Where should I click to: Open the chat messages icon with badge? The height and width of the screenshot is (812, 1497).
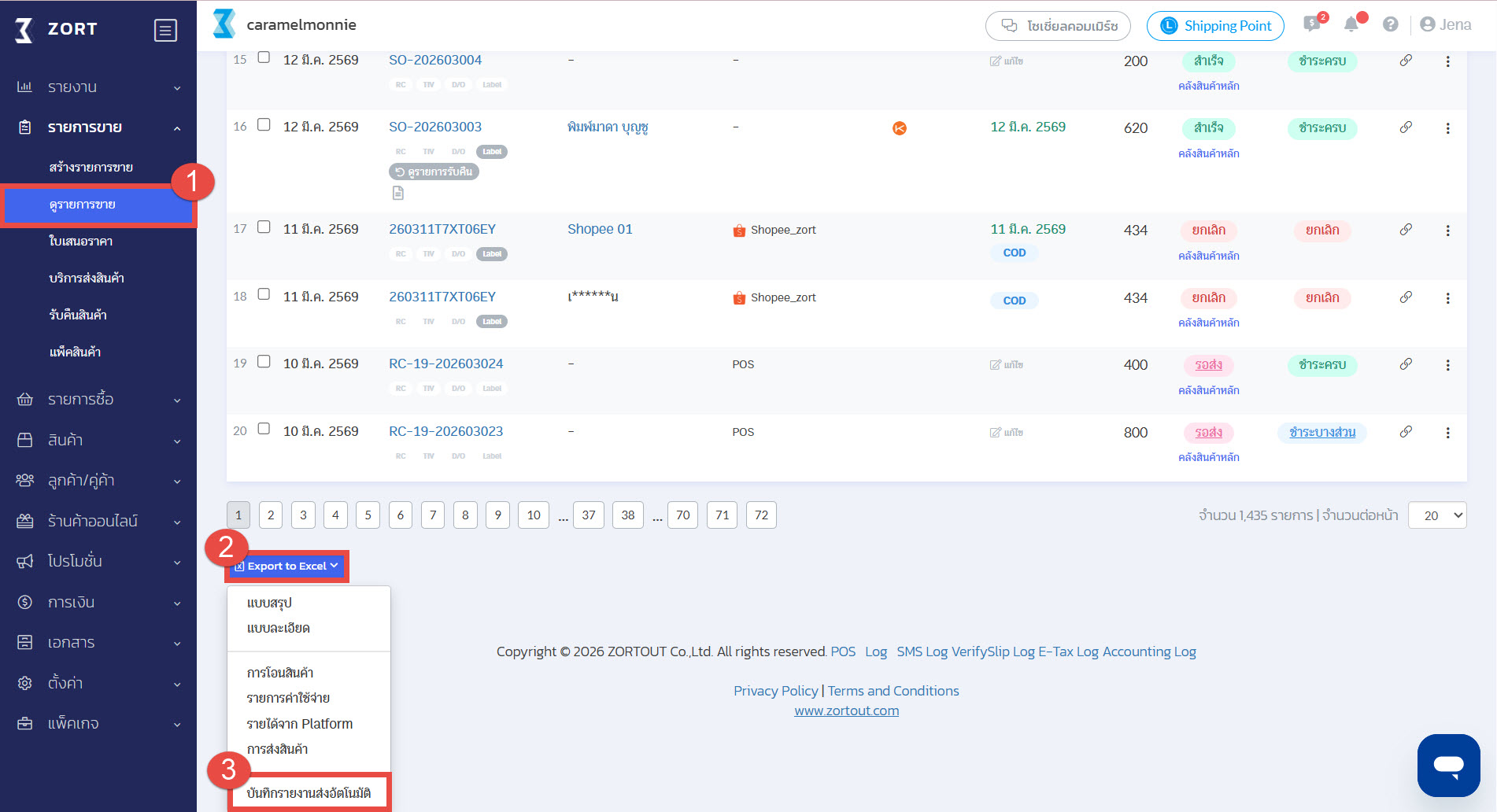(x=1312, y=24)
